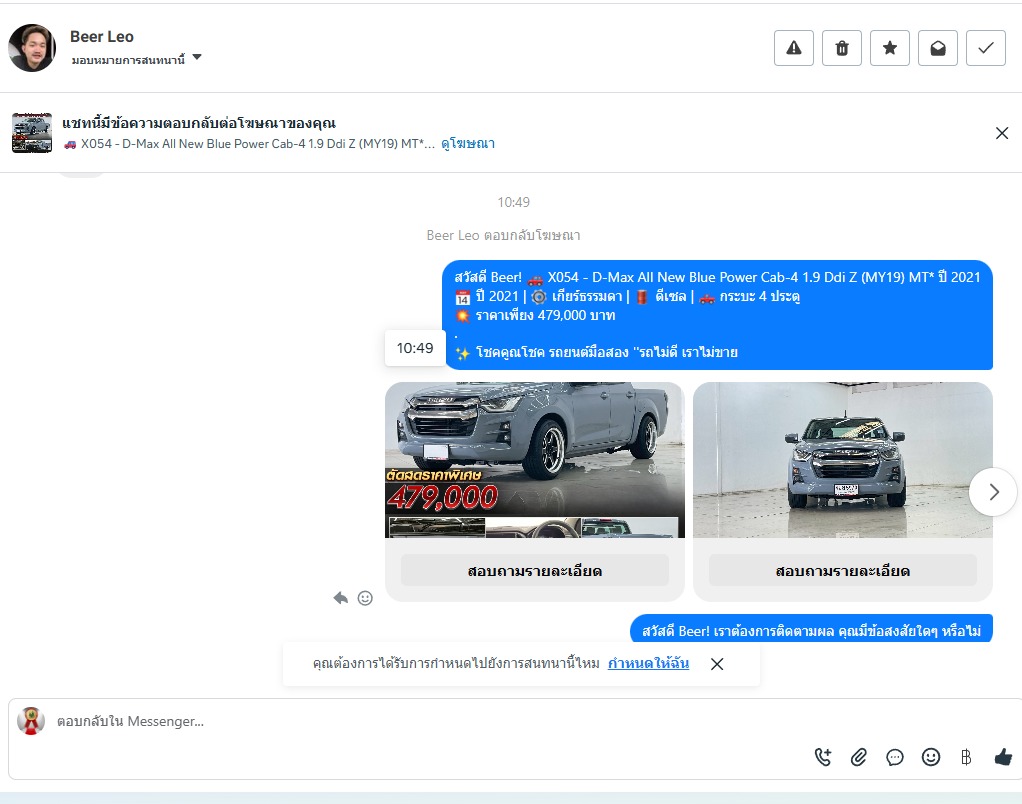Click the Beer Leo contact name
This screenshot has height=804, width=1022.
102,36
